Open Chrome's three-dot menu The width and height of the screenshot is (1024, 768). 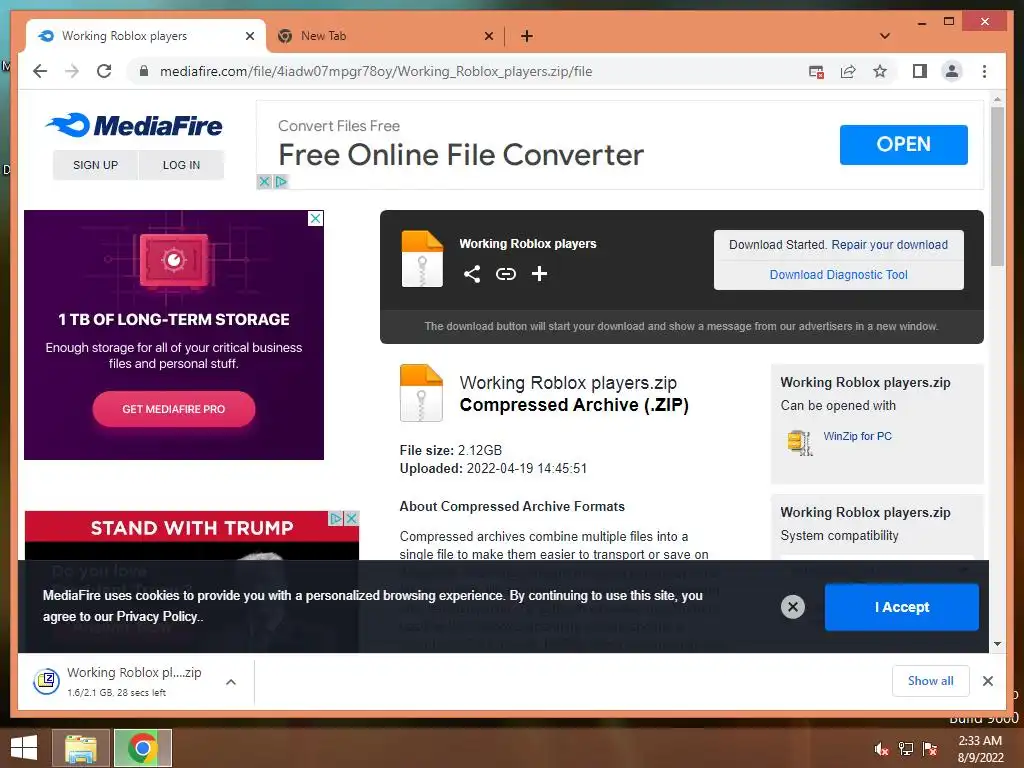click(x=984, y=71)
